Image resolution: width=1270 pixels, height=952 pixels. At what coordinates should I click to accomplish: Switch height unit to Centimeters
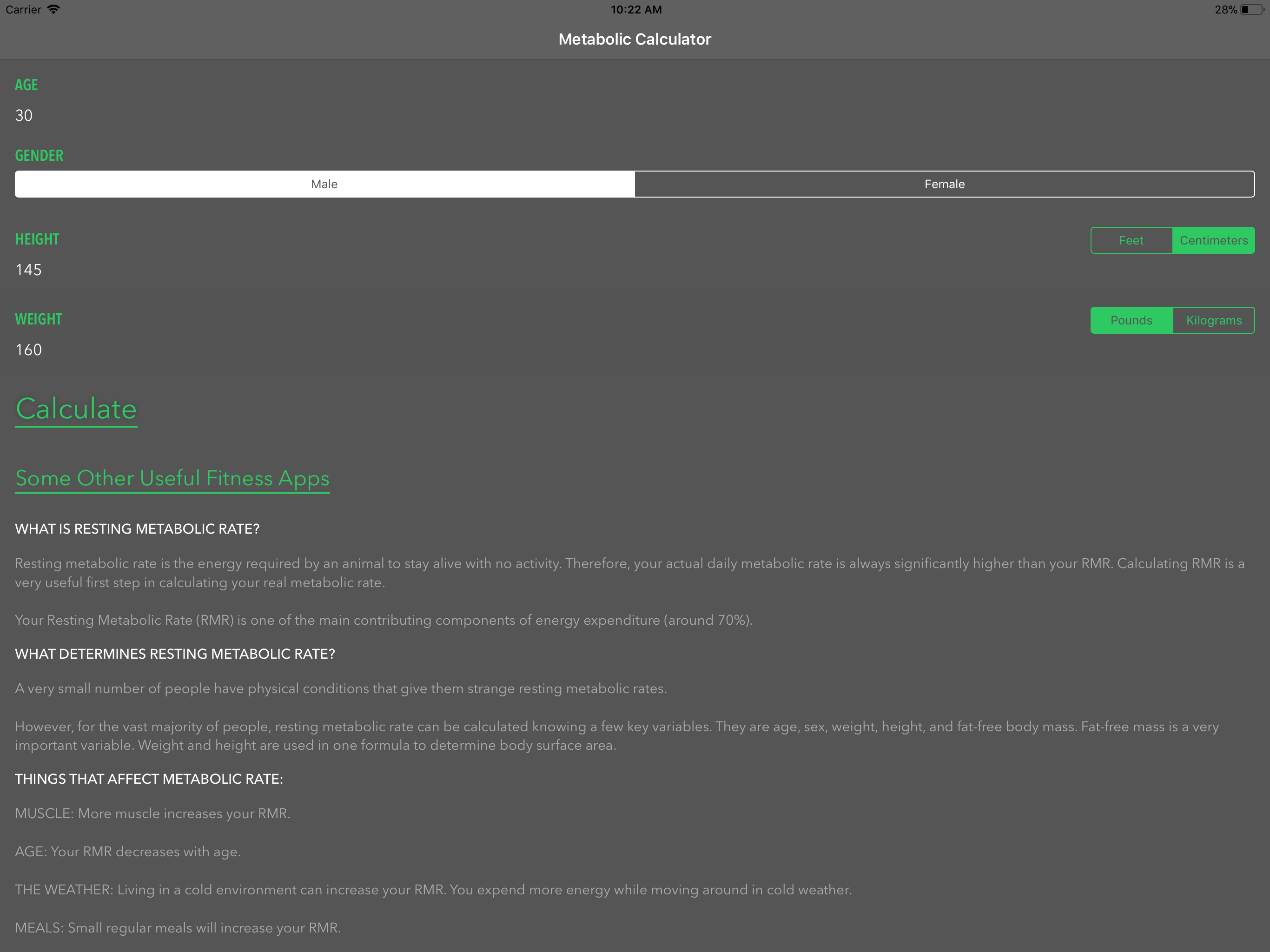pyautogui.click(x=1214, y=240)
